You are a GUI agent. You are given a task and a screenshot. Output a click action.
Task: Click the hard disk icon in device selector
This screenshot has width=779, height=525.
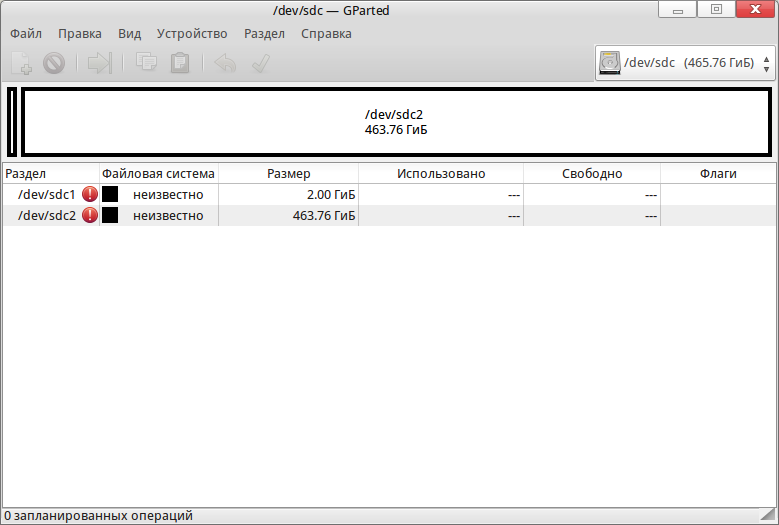(x=610, y=63)
